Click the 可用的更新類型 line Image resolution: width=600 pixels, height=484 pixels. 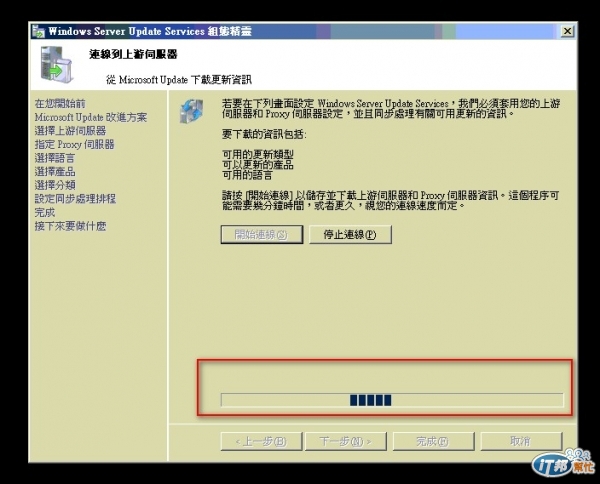[258, 154]
